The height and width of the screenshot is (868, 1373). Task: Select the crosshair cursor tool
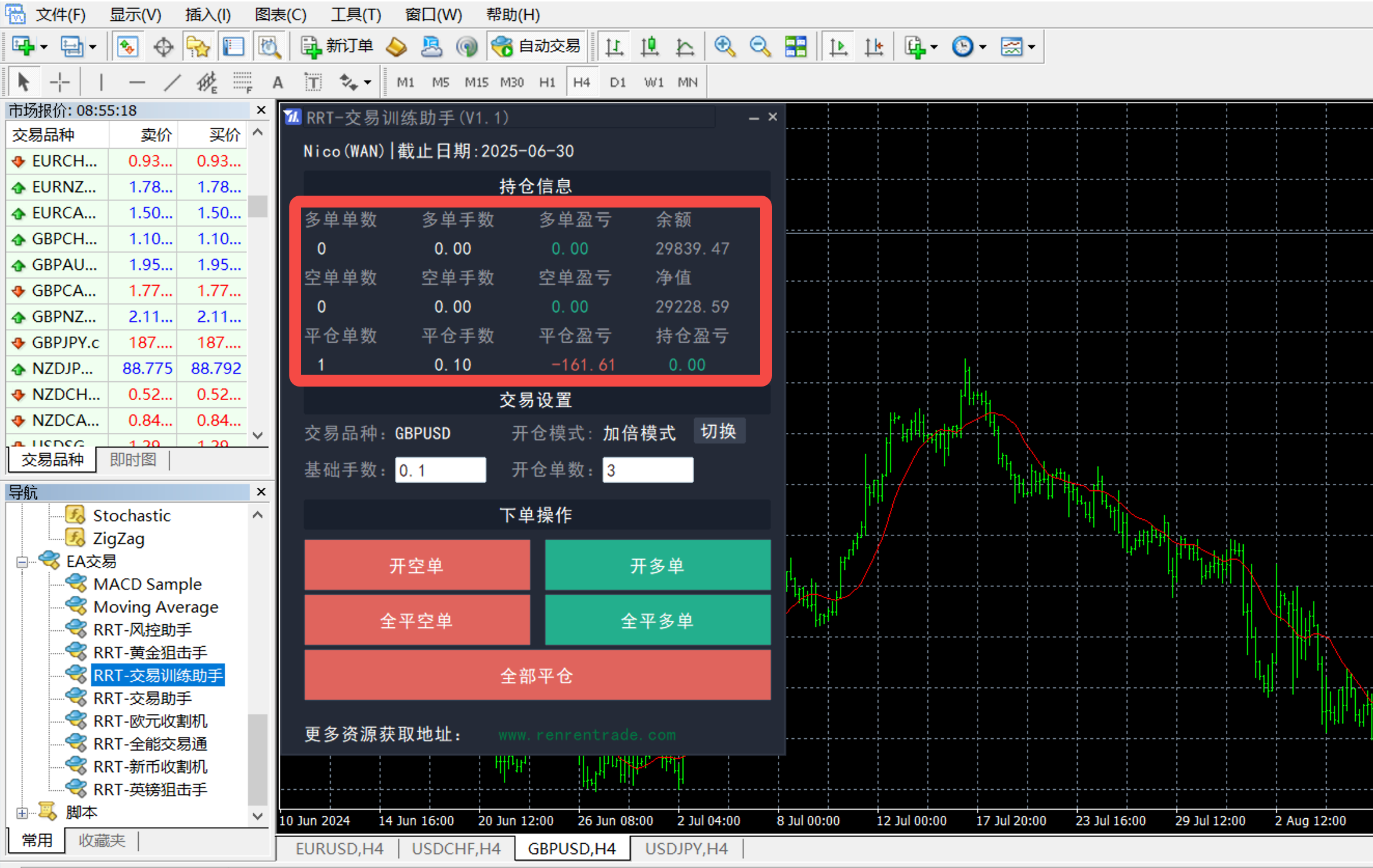click(59, 82)
